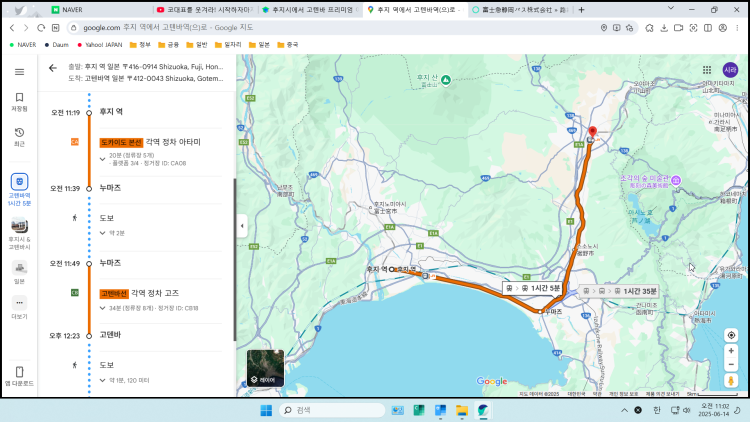Open the 후지시 & 고텐바시 sidebar thumbnail
This screenshot has height=422, width=750.
click(x=19, y=233)
